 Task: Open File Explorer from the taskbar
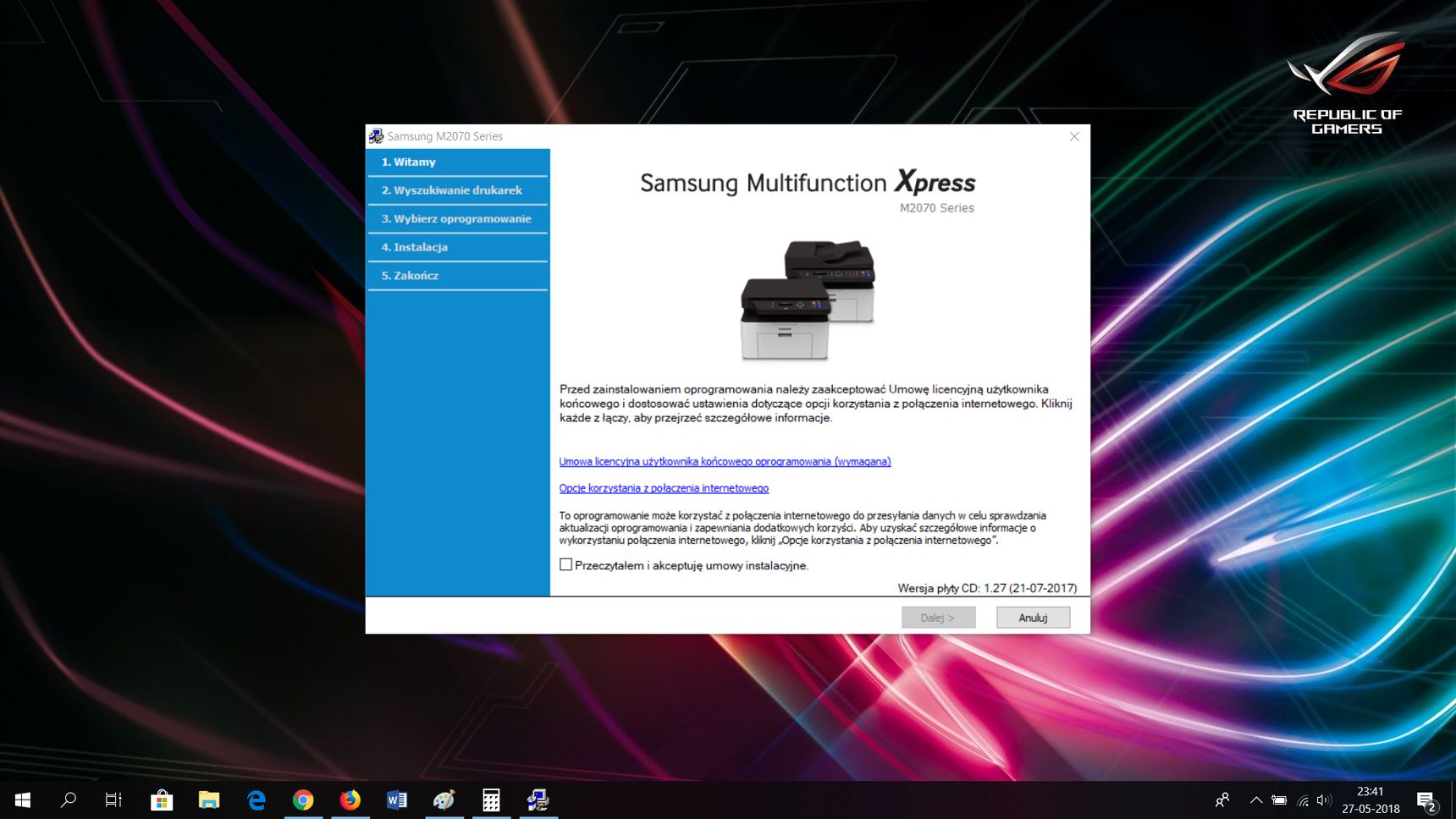click(209, 800)
